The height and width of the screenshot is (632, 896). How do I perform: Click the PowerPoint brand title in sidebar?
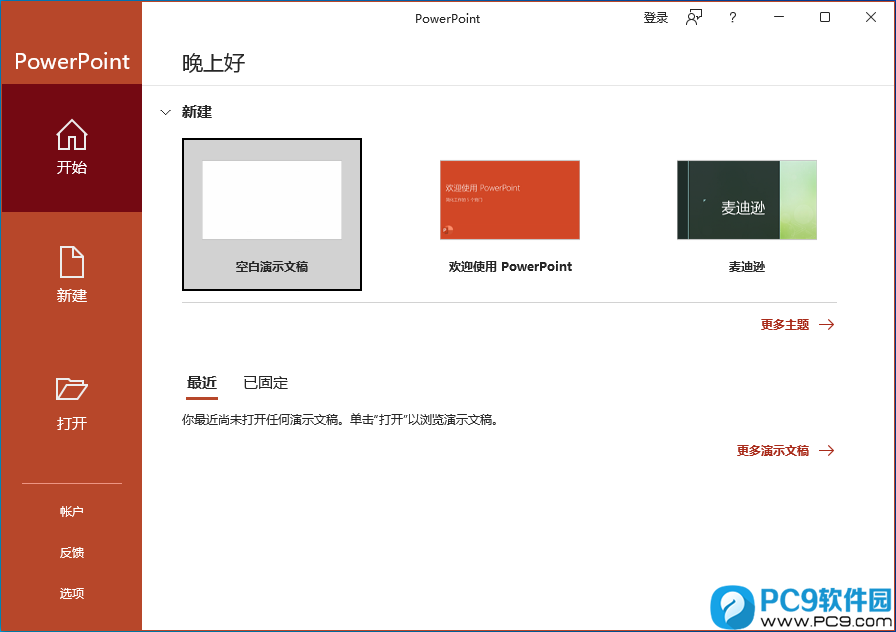[x=72, y=61]
